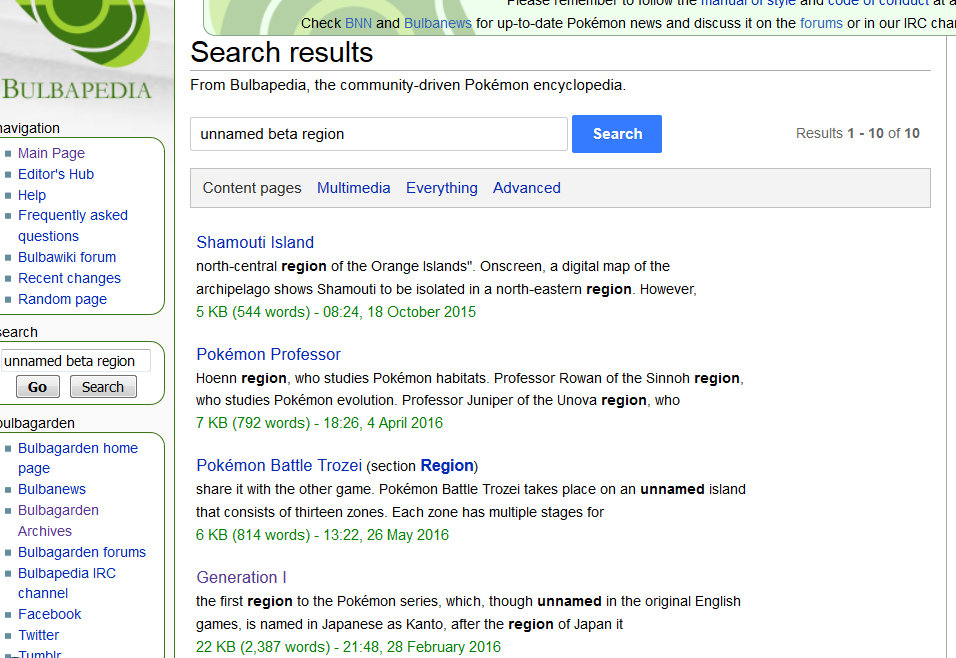
Task: Open Editor's Hub link
Action: point(55,174)
